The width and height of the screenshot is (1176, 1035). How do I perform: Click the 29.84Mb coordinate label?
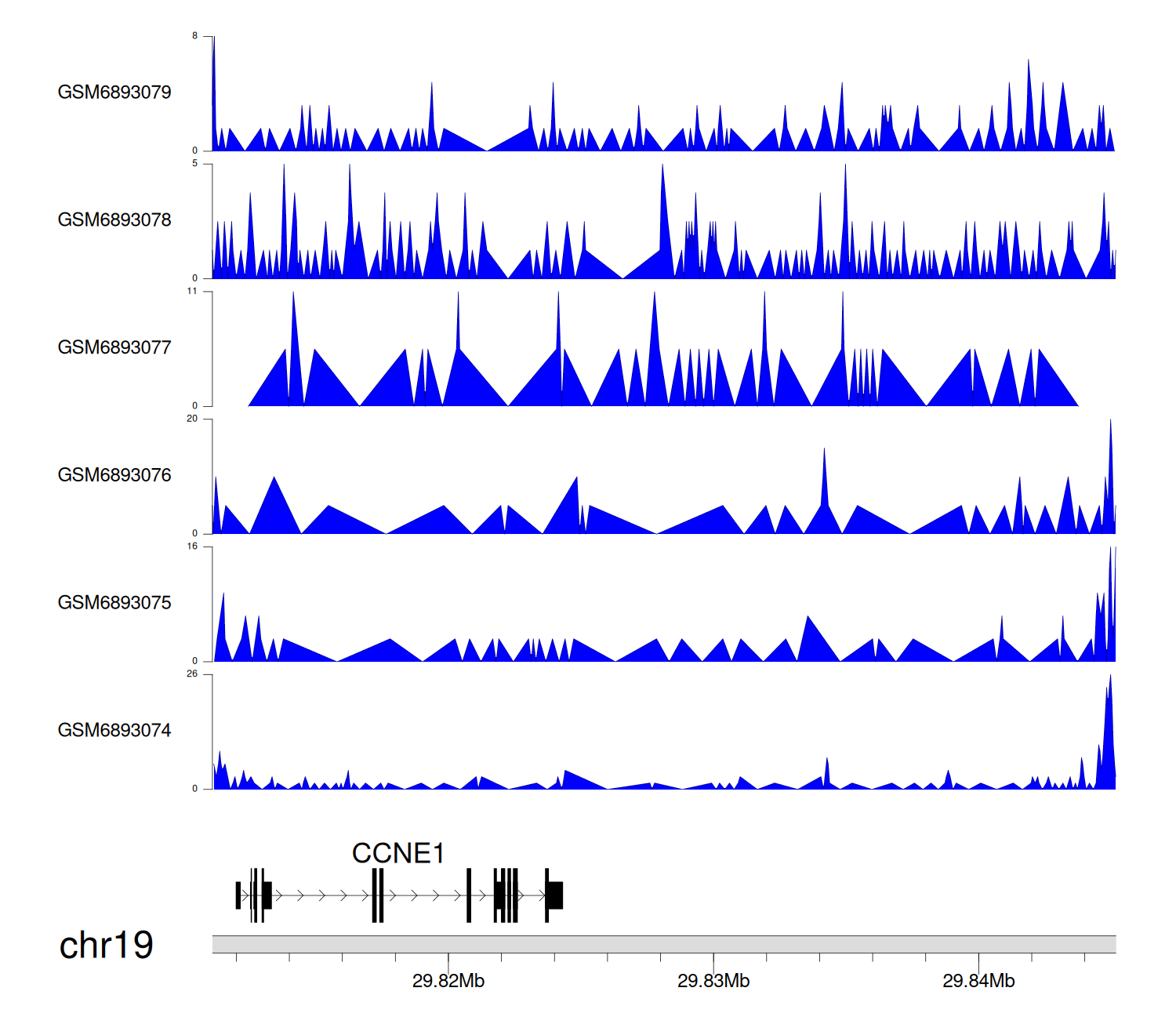978,981
